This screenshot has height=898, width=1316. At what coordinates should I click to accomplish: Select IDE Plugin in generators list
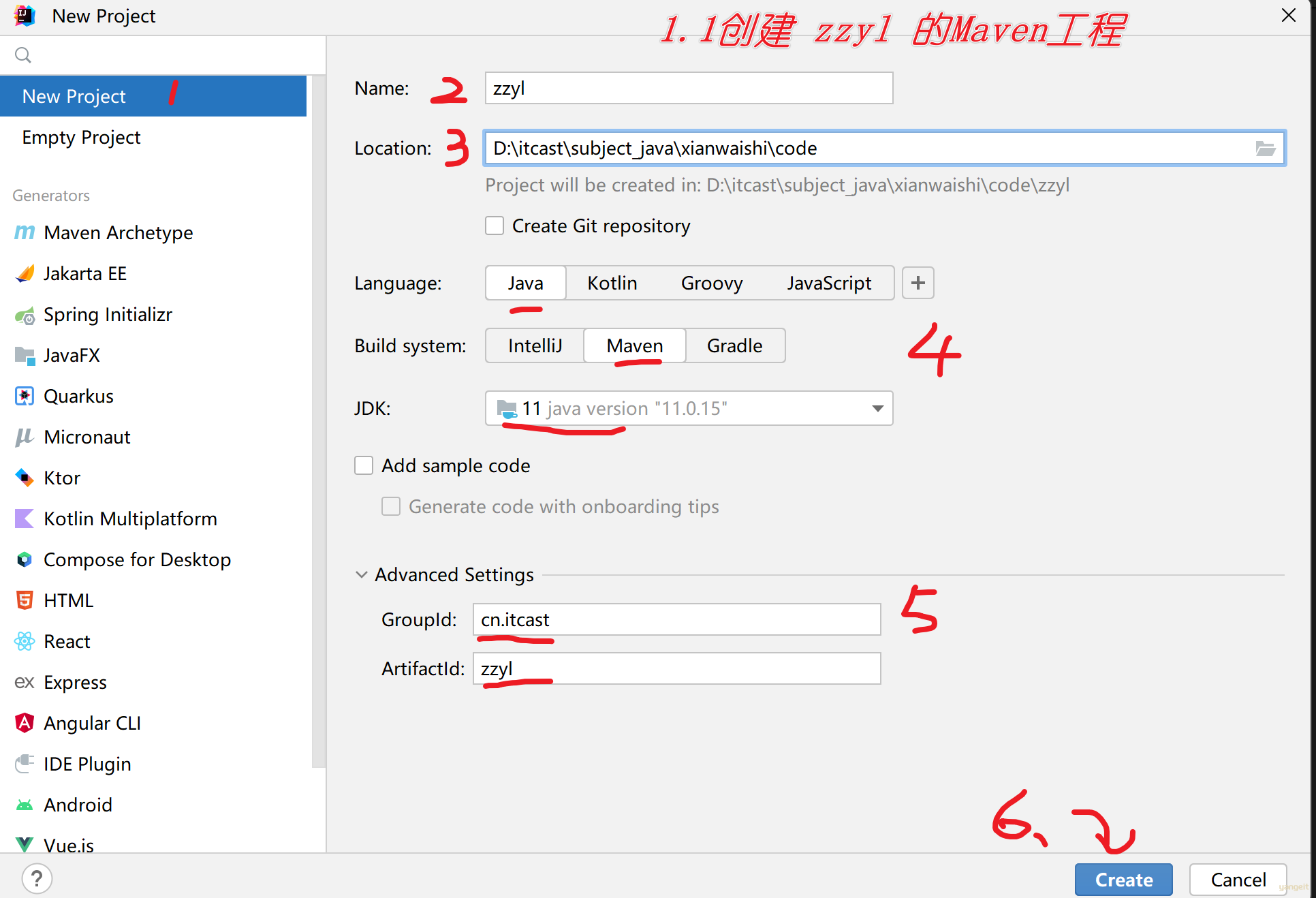(153, 764)
